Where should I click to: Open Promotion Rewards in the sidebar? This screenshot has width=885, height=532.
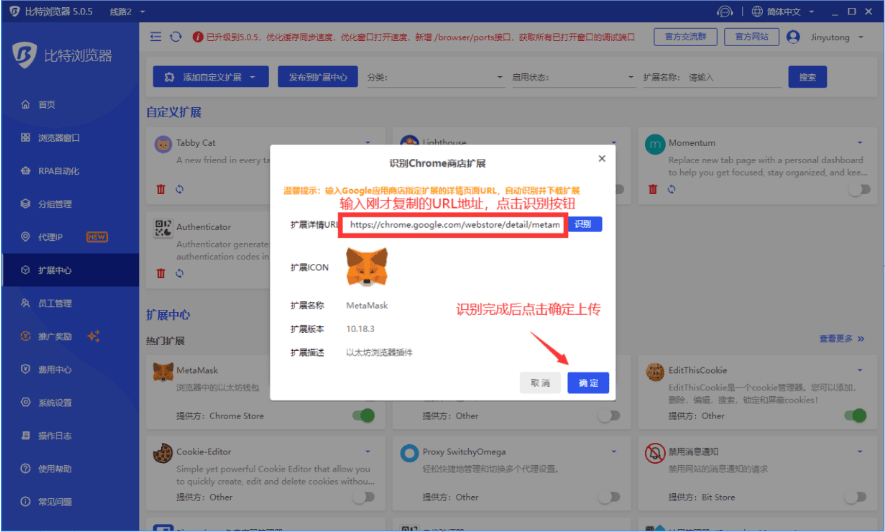pyautogui.click(x=70, y=336)
